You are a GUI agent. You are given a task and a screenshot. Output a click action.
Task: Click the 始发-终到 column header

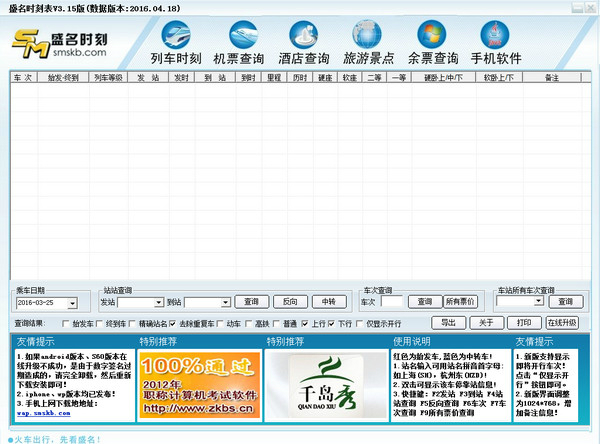tap(63, 78)
